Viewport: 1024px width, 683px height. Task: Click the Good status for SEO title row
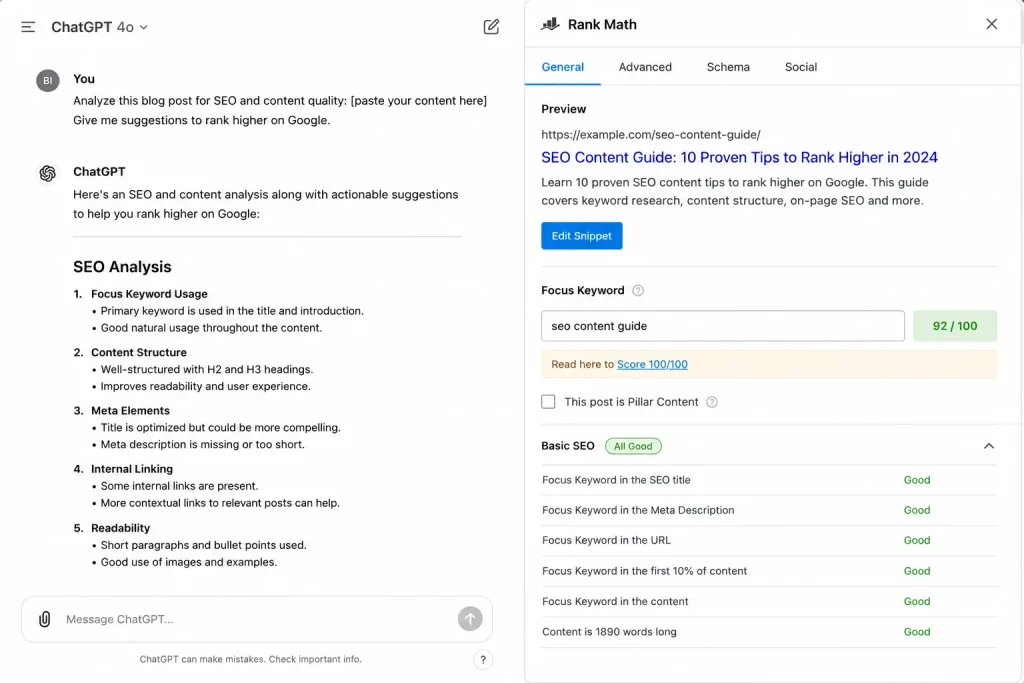coord(917,480)
